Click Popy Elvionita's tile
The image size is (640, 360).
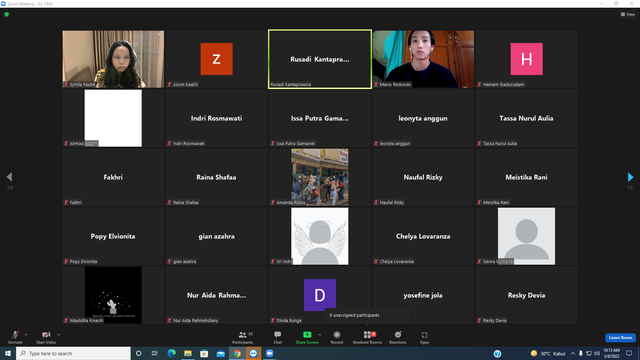pyautogui.click(x=113, y=236)
